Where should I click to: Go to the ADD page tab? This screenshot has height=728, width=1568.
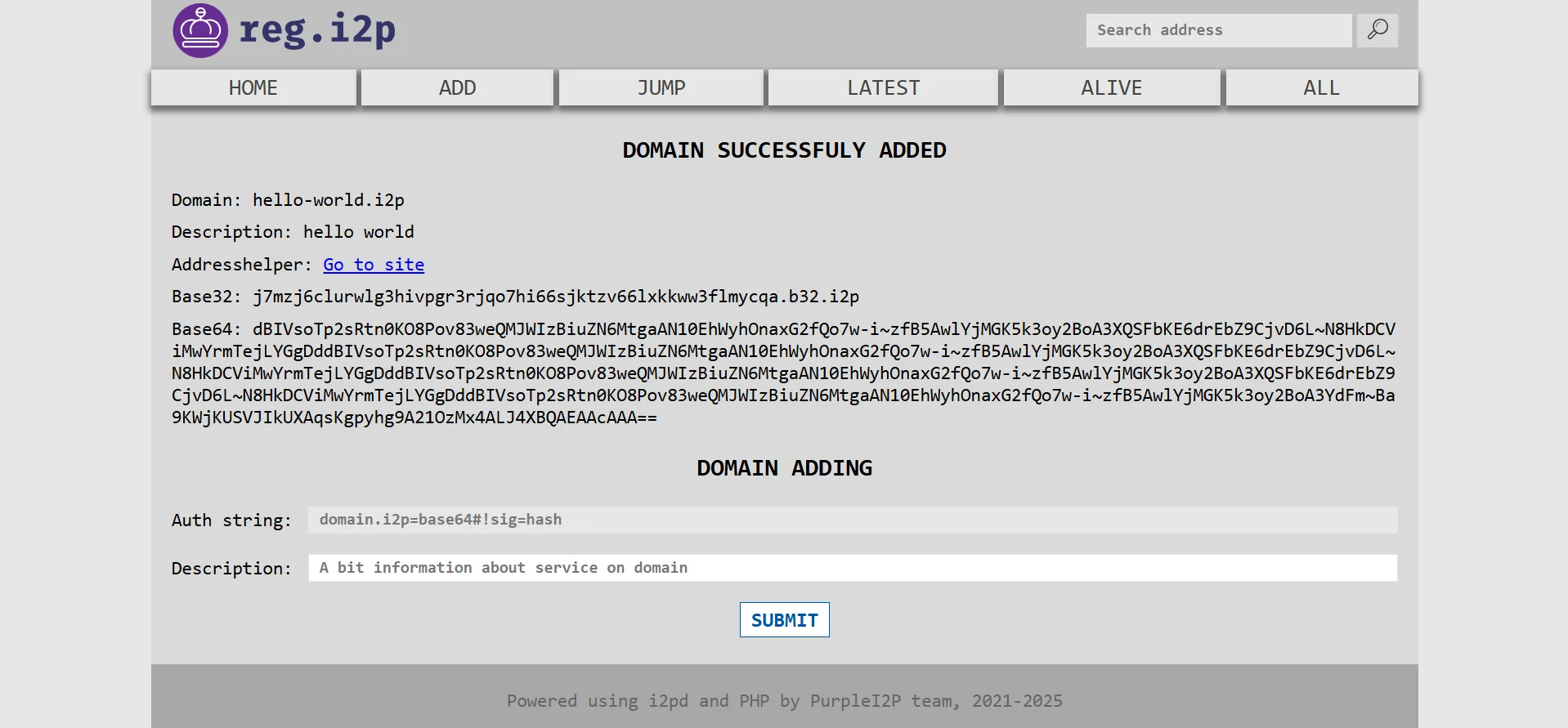457,88
